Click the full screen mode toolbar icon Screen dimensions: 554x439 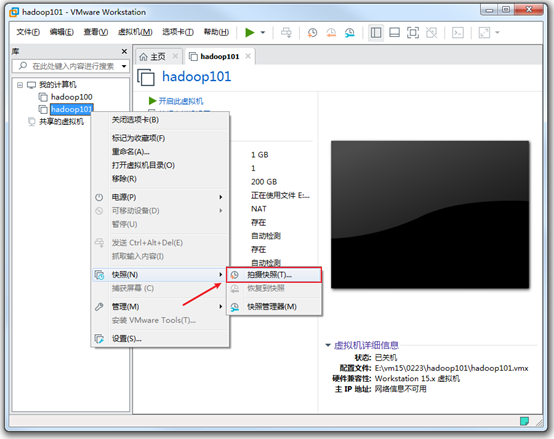tap(413, 32)
